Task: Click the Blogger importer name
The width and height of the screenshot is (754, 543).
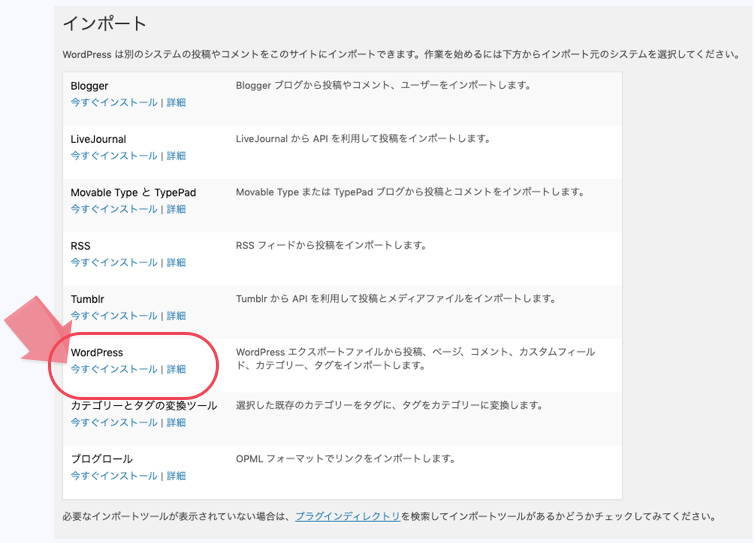Action: click(89, 86)
